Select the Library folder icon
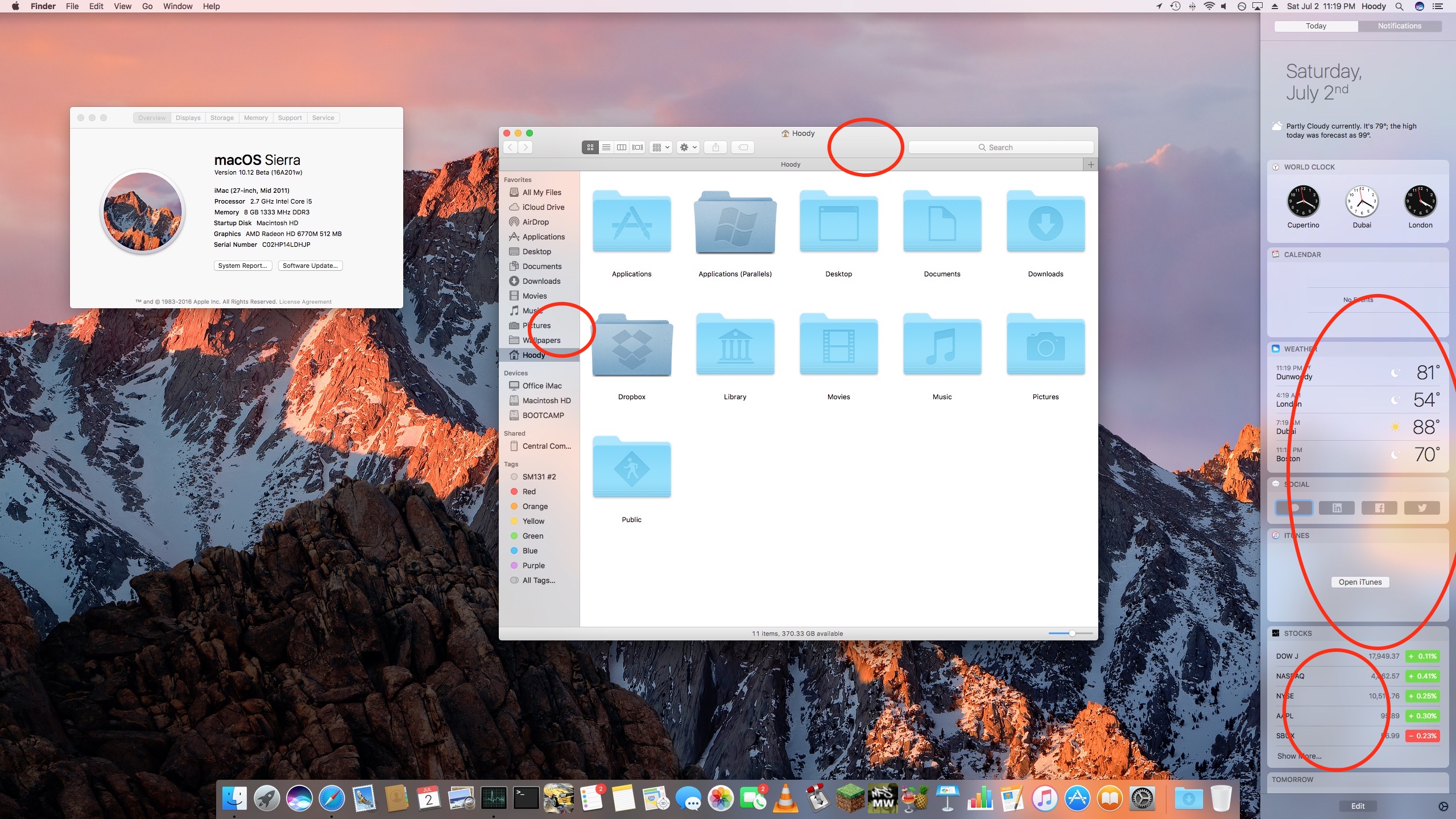Image resolution: width=1456 pixels, height=819 pixels. [735, 345]
